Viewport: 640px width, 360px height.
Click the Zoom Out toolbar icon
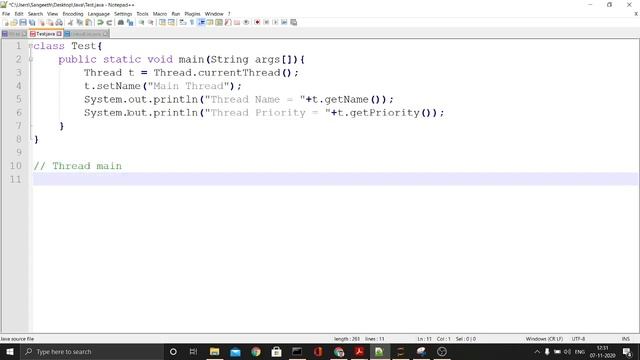[151, 22]
